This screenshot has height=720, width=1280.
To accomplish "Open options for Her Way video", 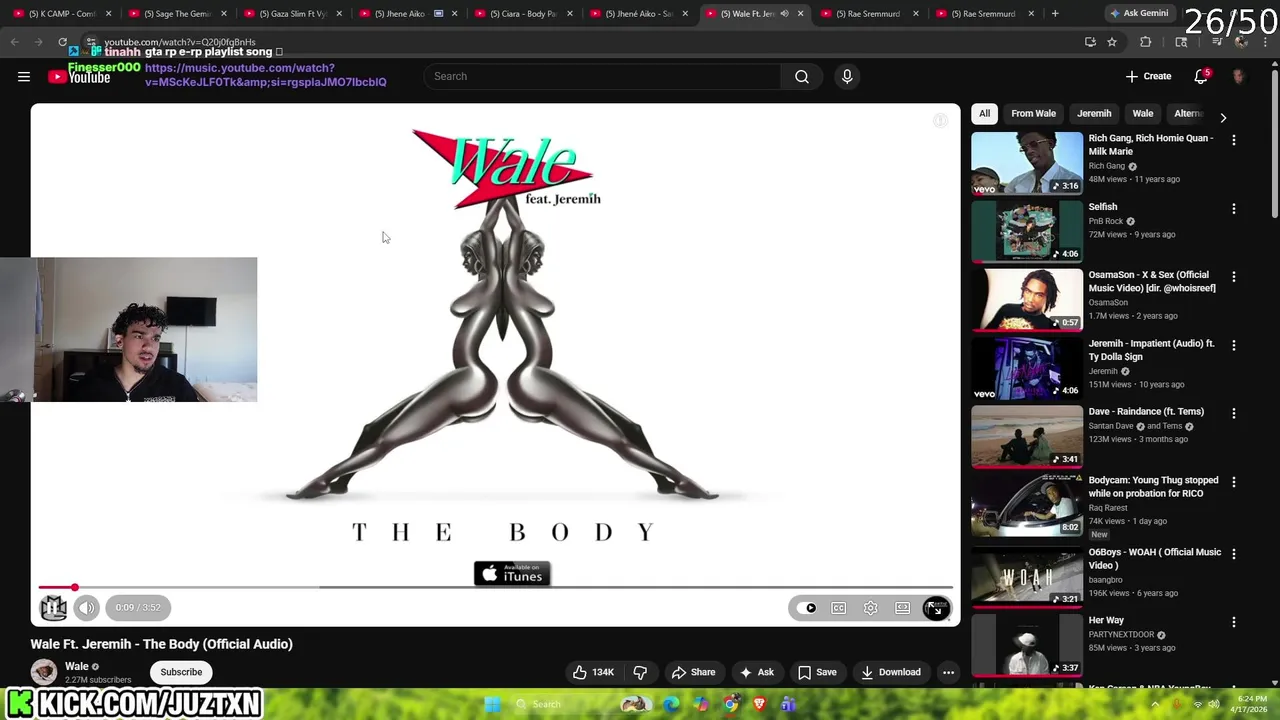I will tap(1233, 622).
